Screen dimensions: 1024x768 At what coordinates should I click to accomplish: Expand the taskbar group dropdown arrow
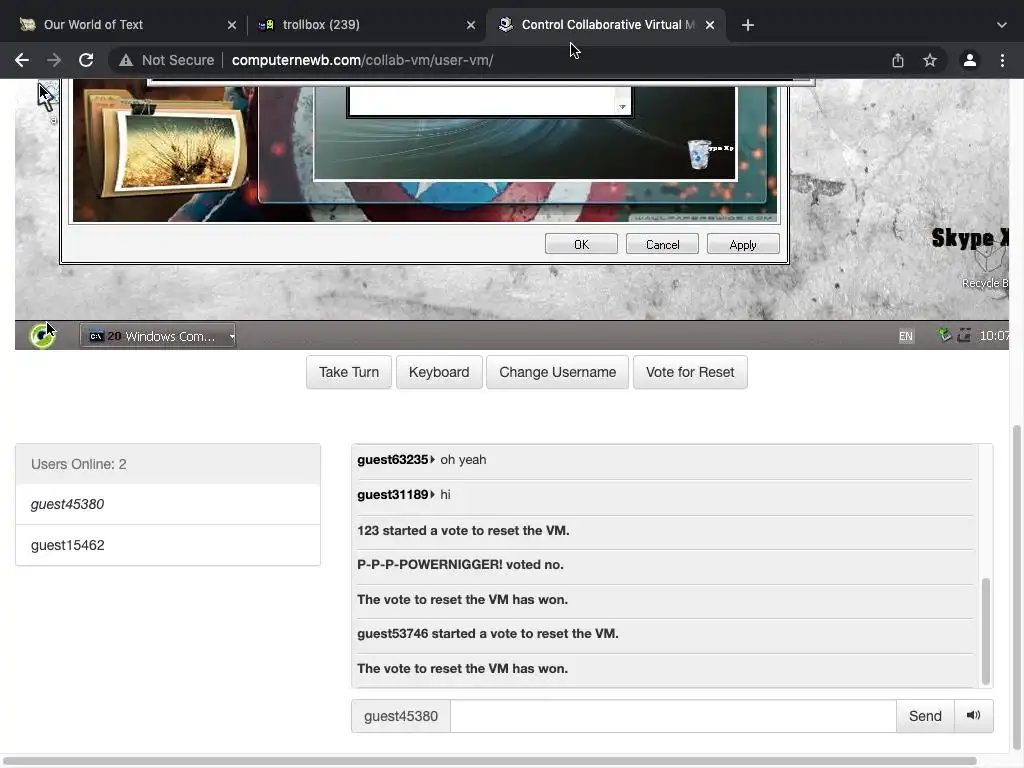pyautogui.click(x=232, y=336)
